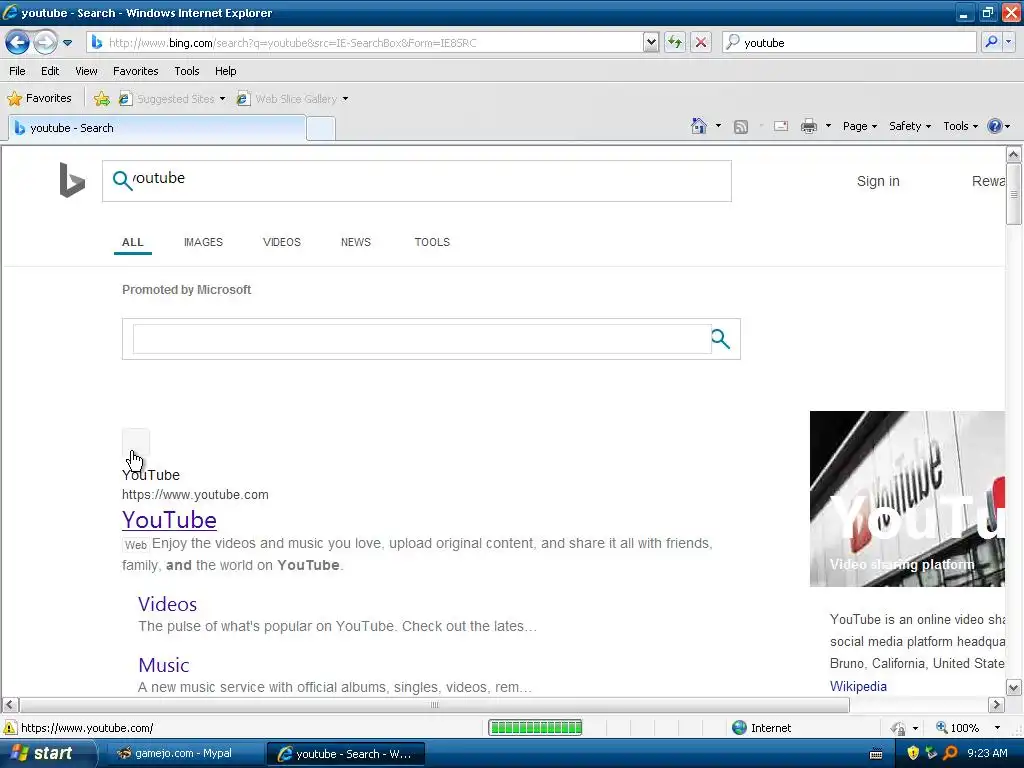Image resolution: width=1024 pixels, height=768 pixels.
Task: Open the Videos sublink
Action: point(167,604)
